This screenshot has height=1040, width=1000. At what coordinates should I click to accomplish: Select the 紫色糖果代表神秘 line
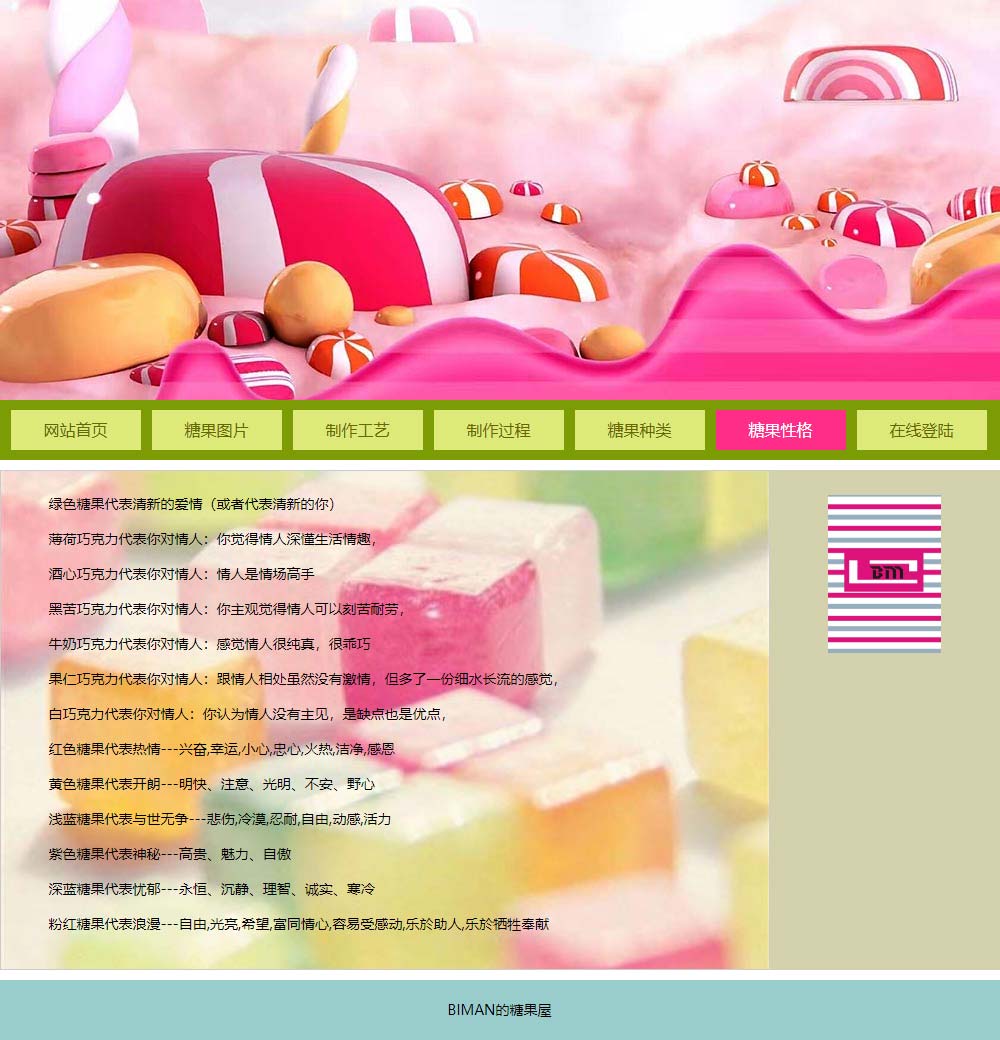(170, 854)
